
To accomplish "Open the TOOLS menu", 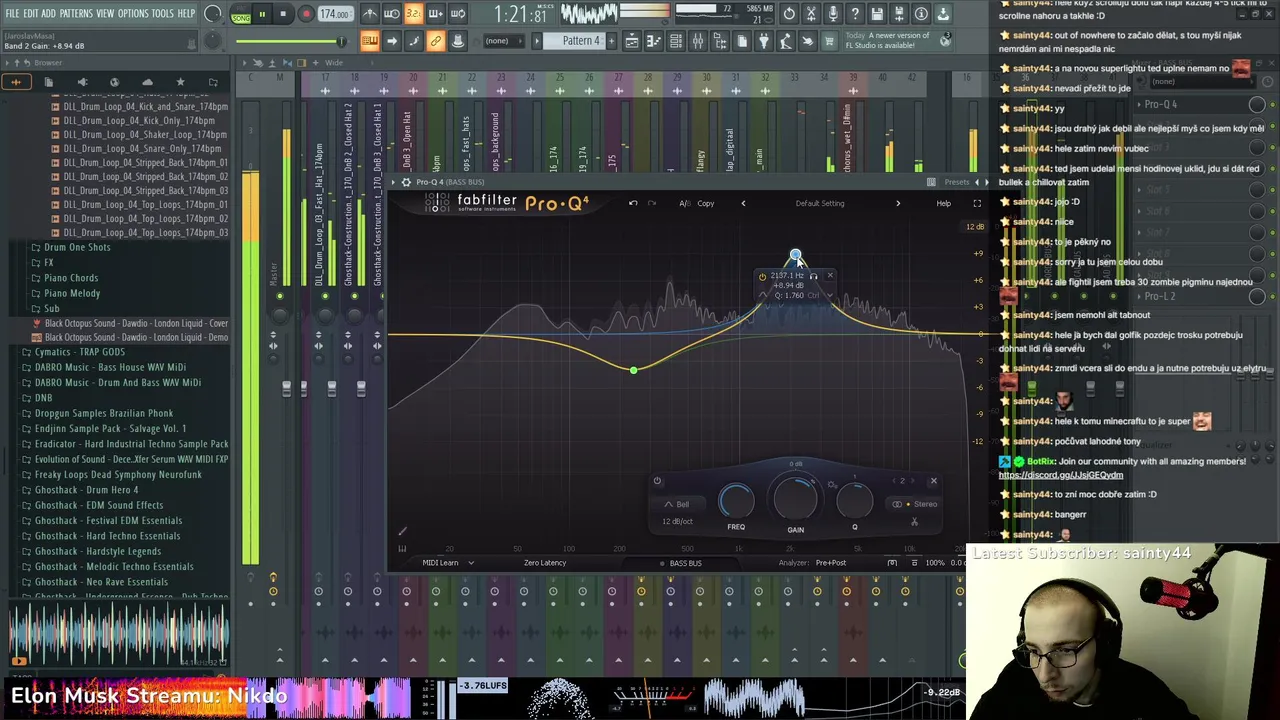I will (x=163, y=13).
